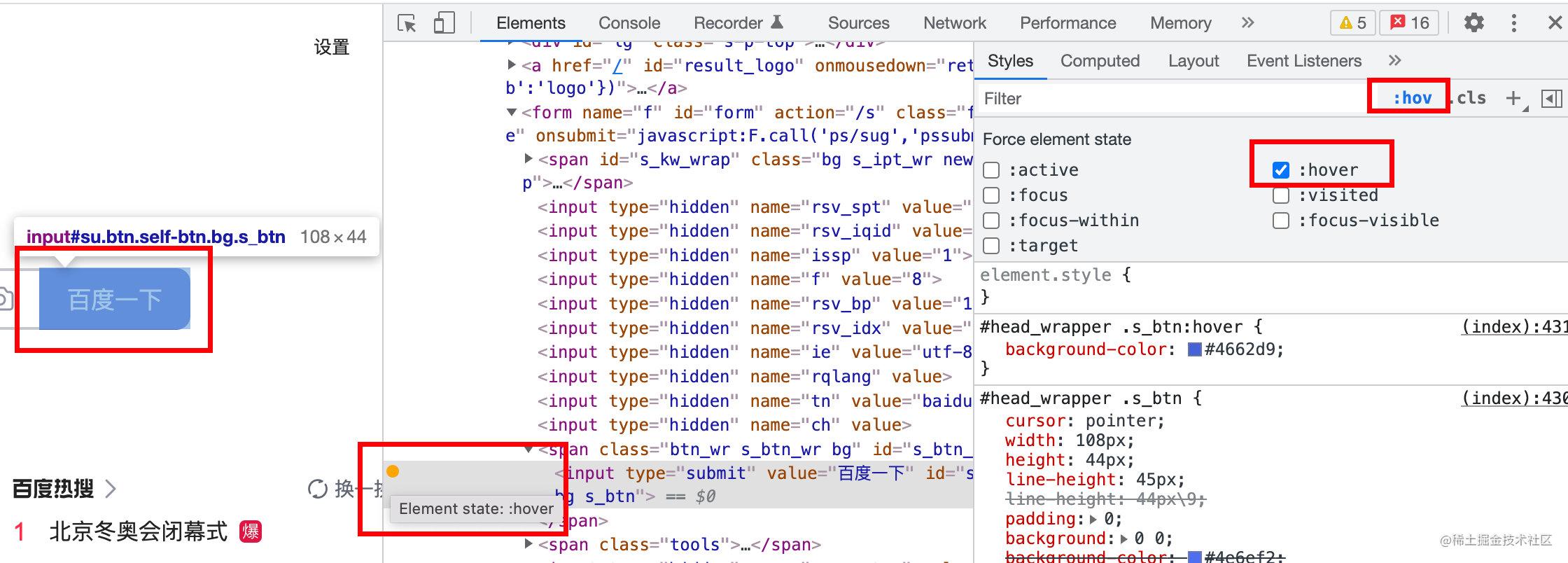
Task: Select the Styles pane tab
Action: [1010, 61]
